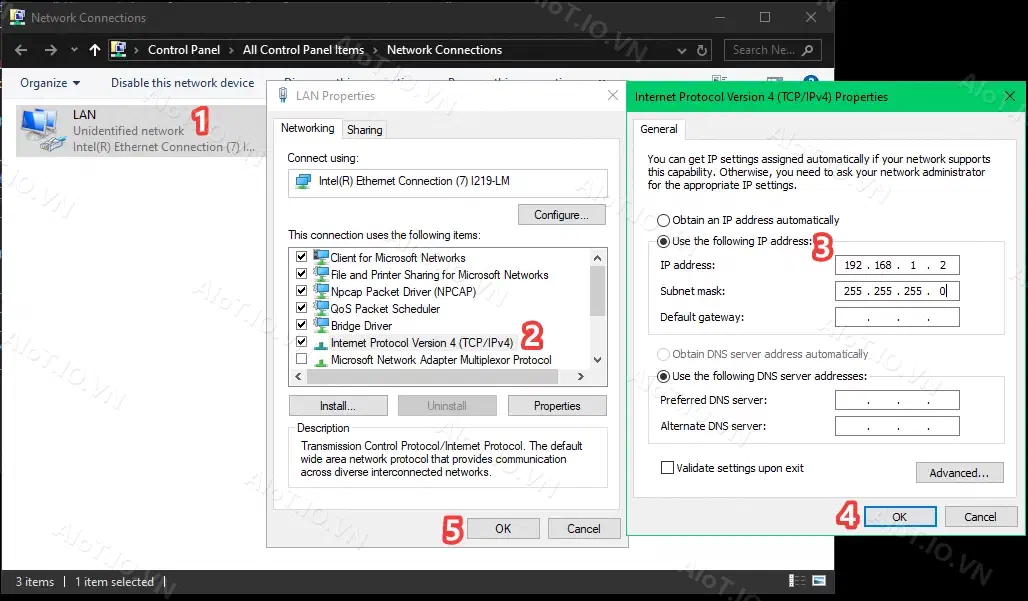Click All Control Panel Items breadcrumb
Viewport: 1028px width, 601px height.
pyautogui.click(x=303, y=50)
